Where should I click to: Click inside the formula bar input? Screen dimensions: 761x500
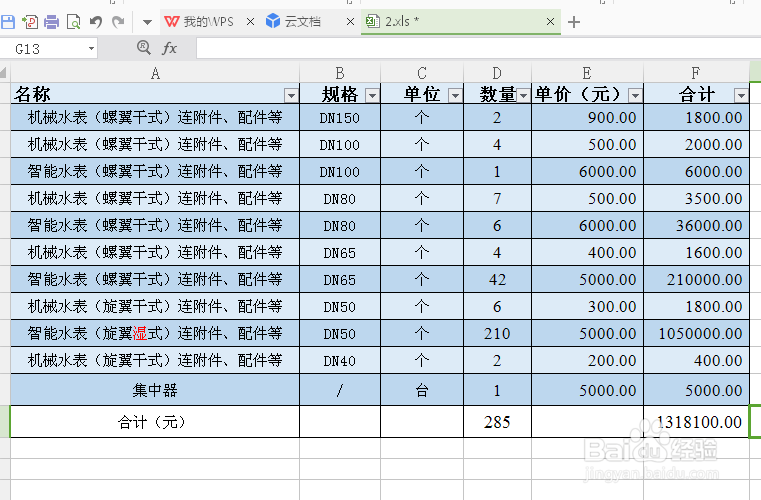tap(478, 49)
